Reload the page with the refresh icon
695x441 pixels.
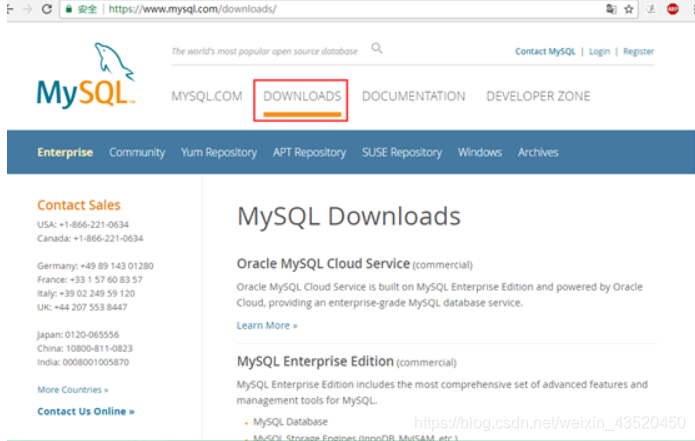pos(46,9)
